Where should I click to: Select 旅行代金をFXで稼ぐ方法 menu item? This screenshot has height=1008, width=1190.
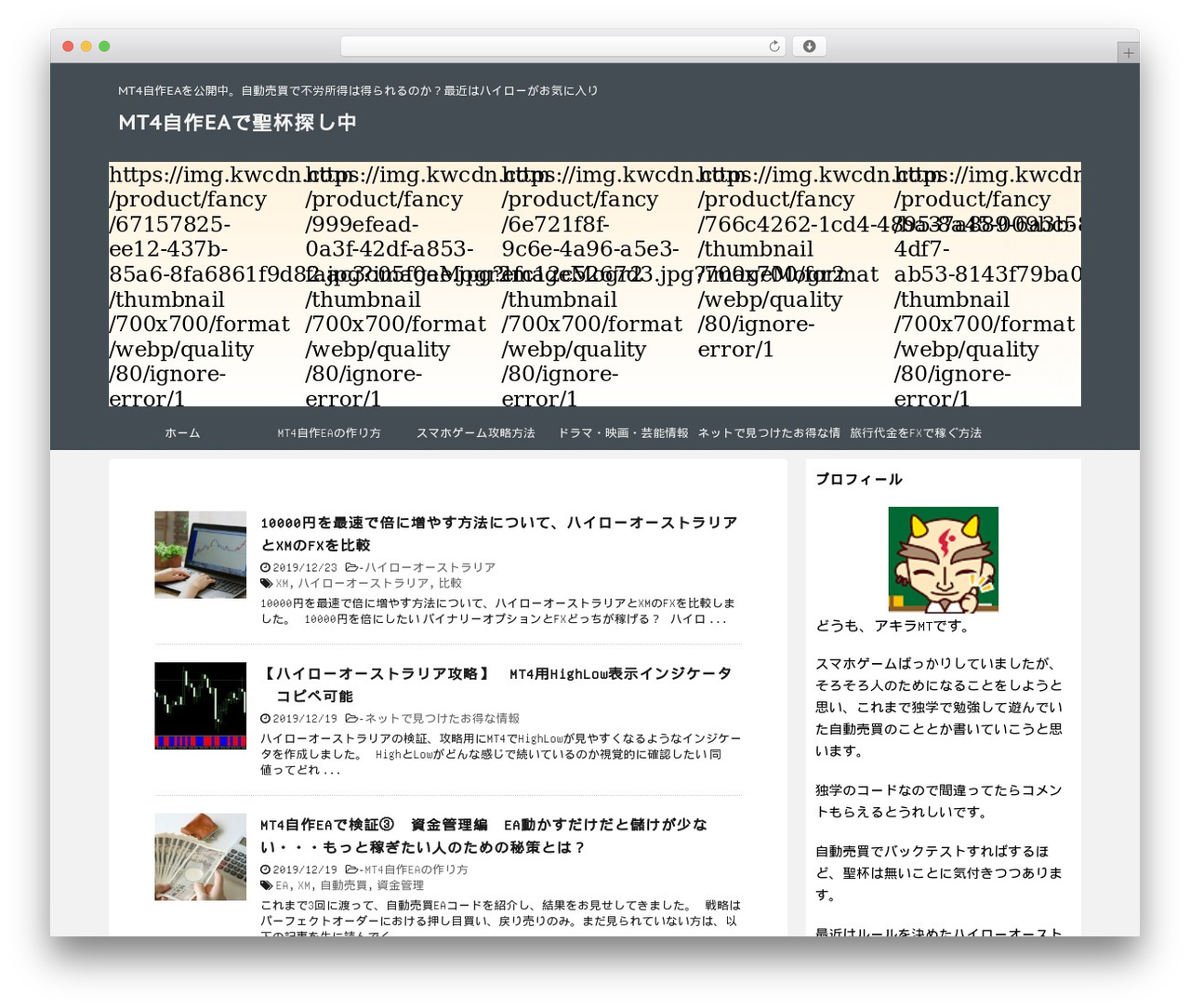click(x=916, y=433)
